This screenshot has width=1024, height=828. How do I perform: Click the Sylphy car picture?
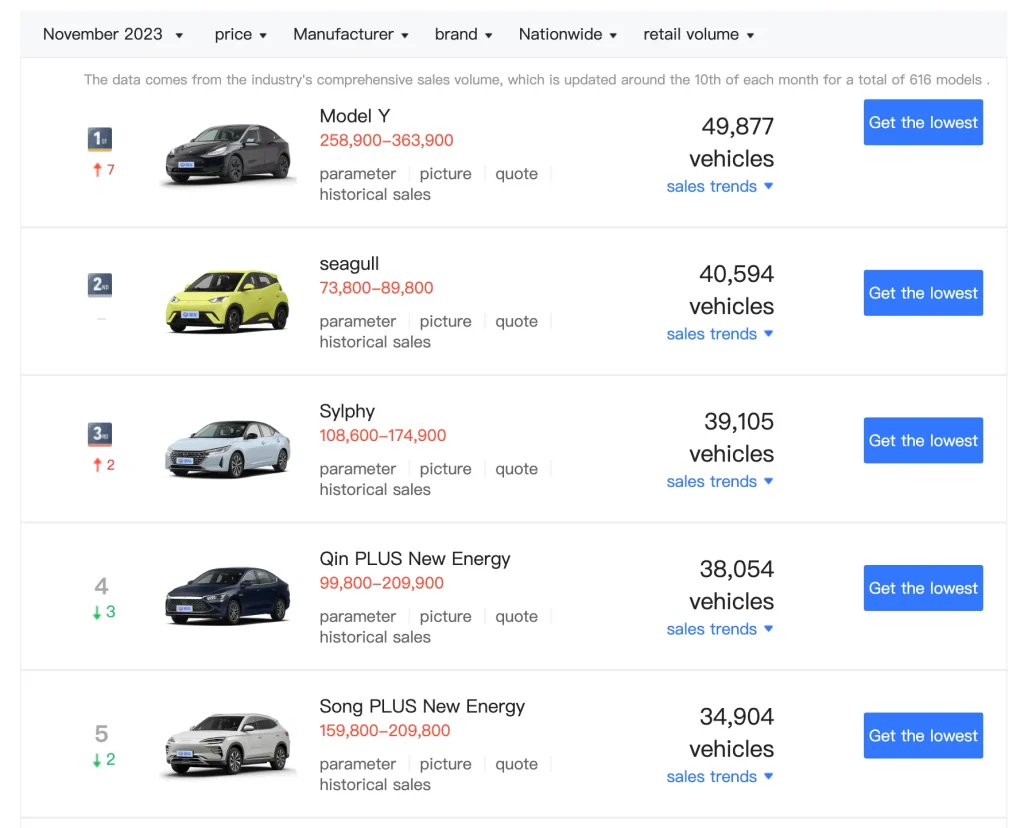228,449
